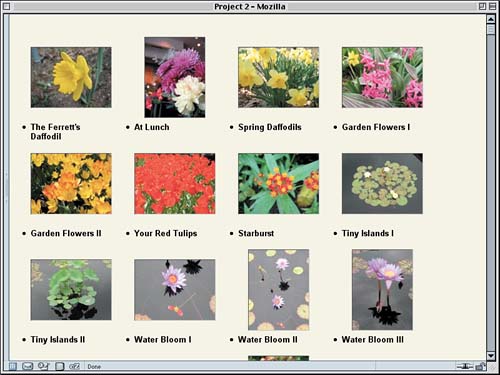
Task: Open the Water Bloom I thumbnail
Action: 175,290
